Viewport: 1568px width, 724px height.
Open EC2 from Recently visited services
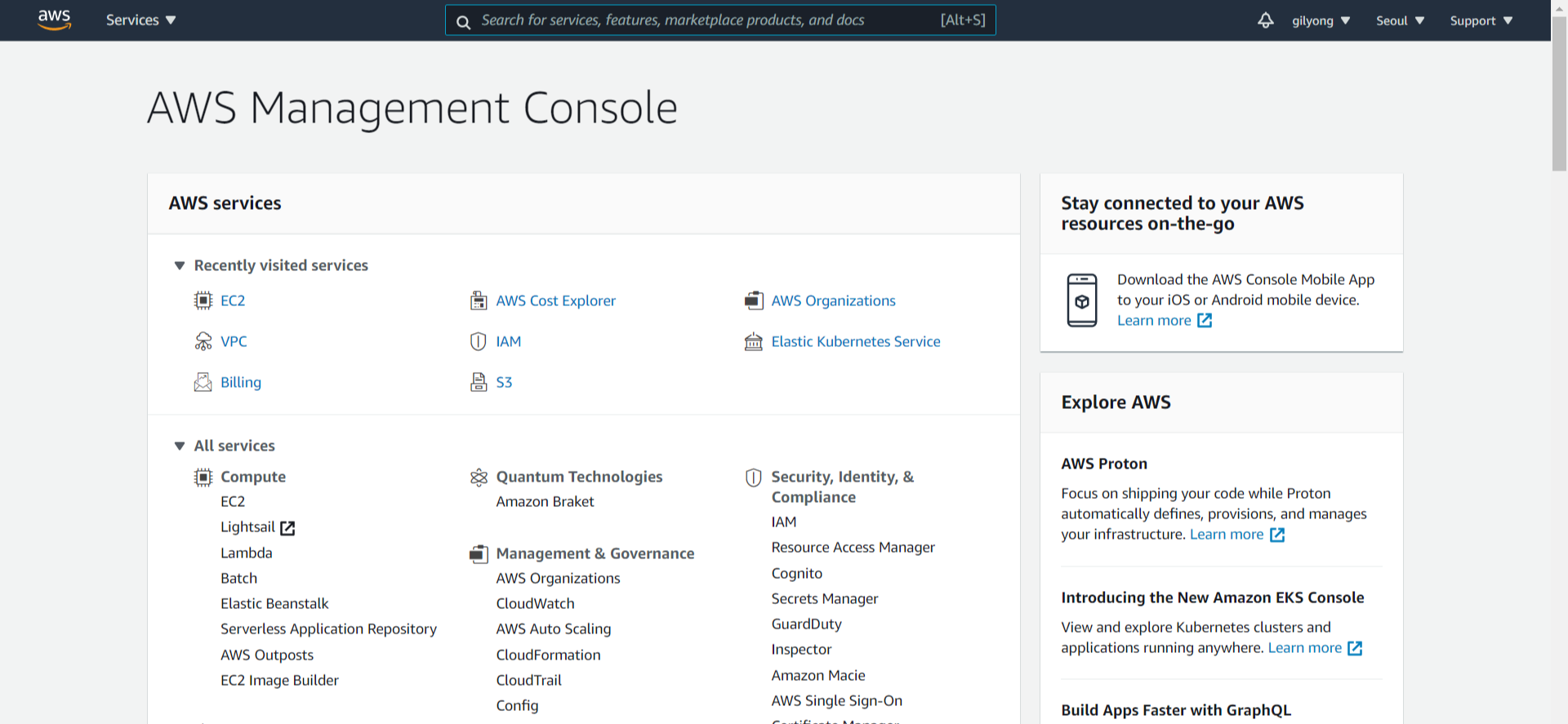(233, 300)
